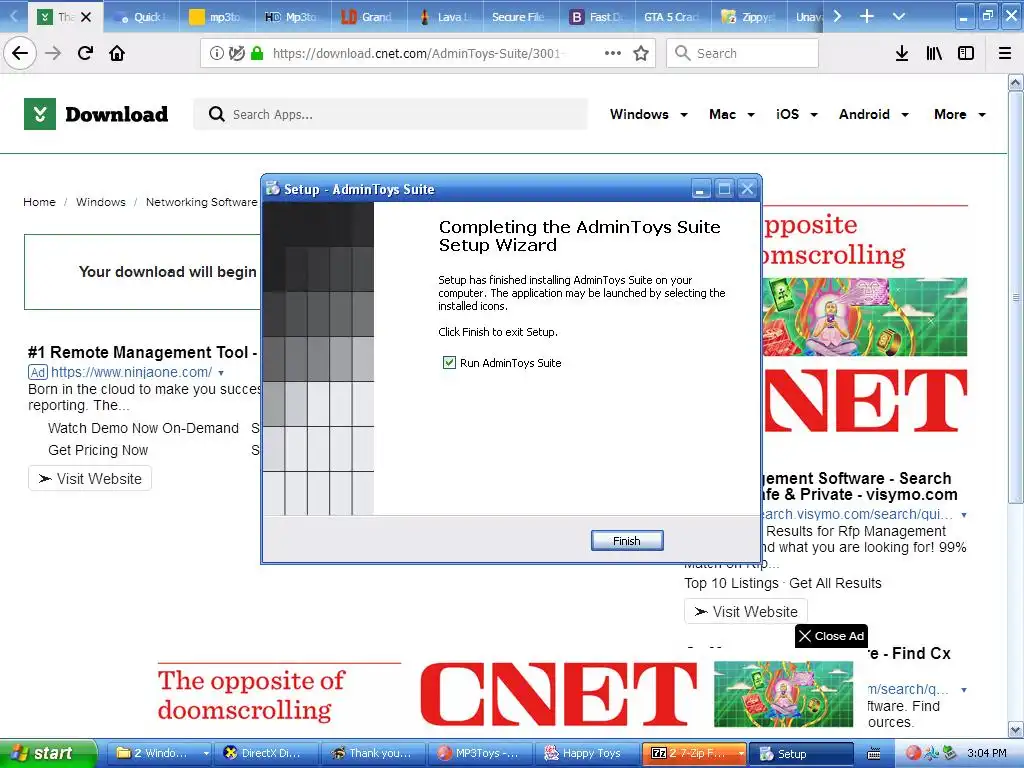Click the on-screen keyboard tray icon
Screen dimensions: 1024x768
(873, 754)
